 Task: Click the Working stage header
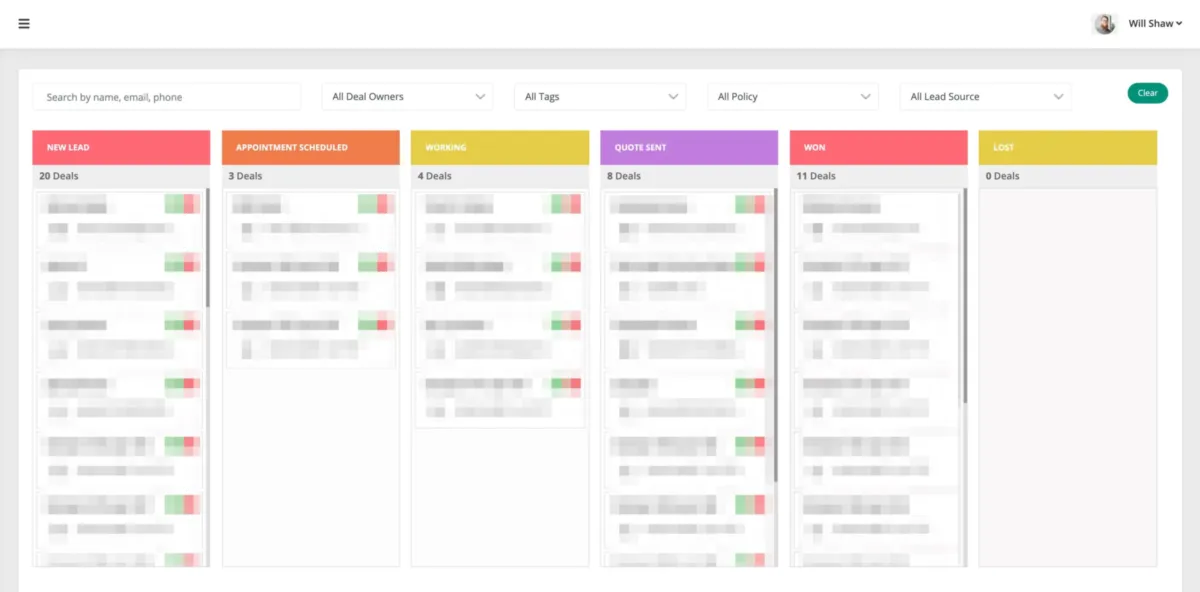500,147
